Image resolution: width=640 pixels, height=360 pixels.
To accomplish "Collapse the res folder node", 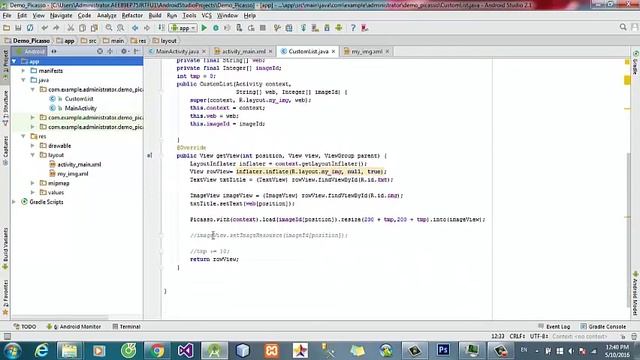I will [x=24, y=136].
